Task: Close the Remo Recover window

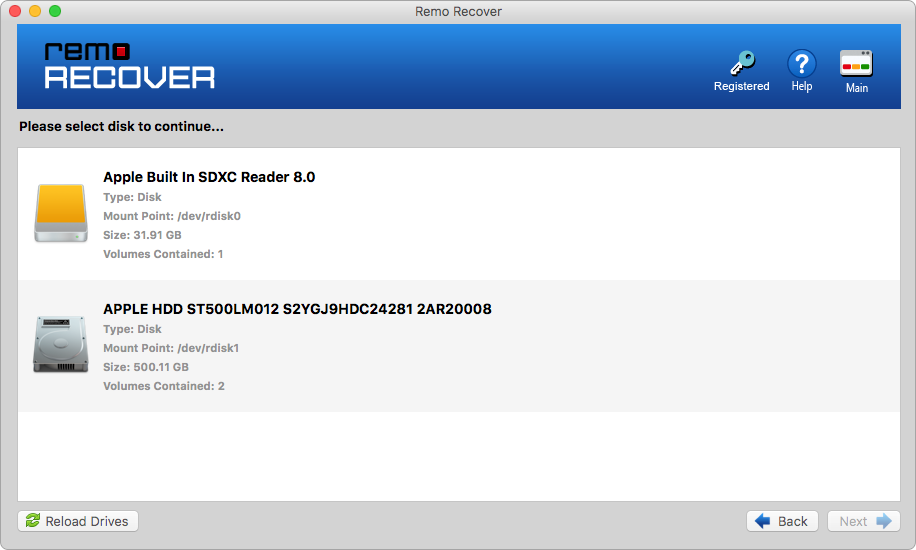Action: pos(15,11)
